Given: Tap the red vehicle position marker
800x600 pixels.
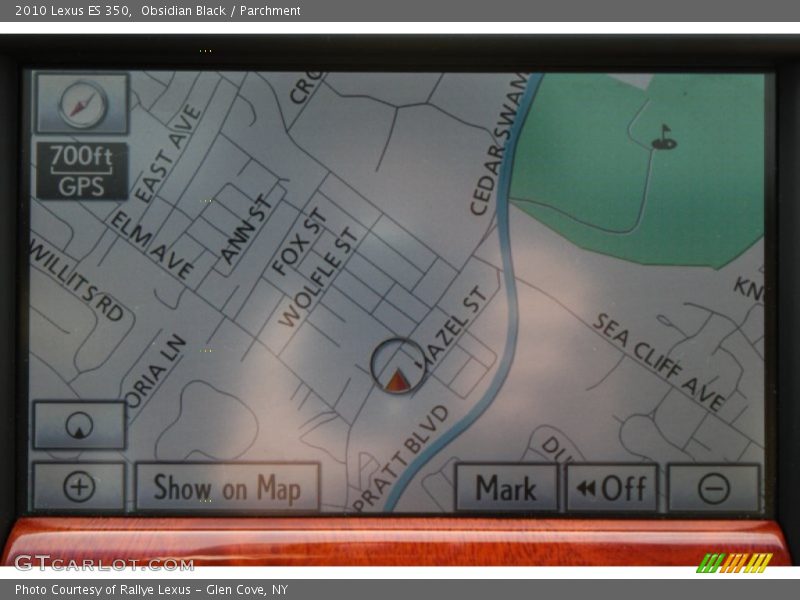Looking at the screenshot, I should coord(398,379).
